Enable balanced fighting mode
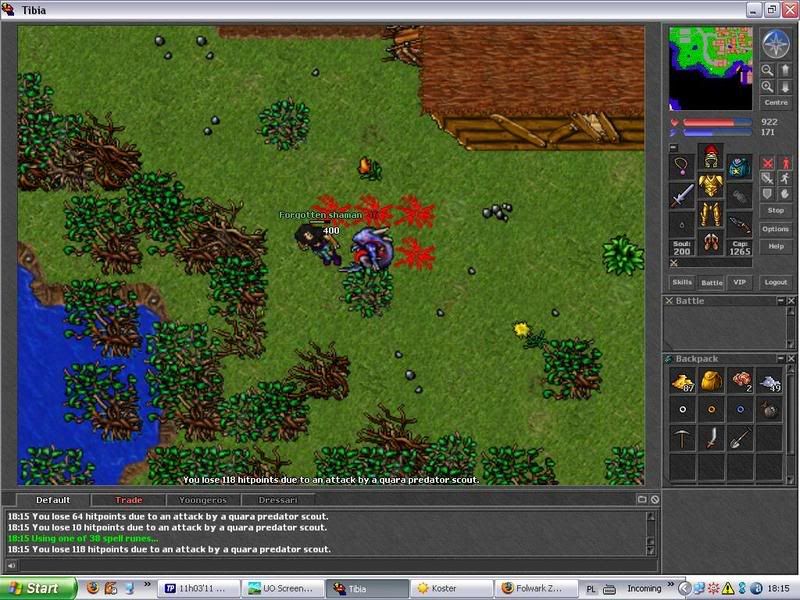This screenshot has height=600, width=800. coord(767,179)
